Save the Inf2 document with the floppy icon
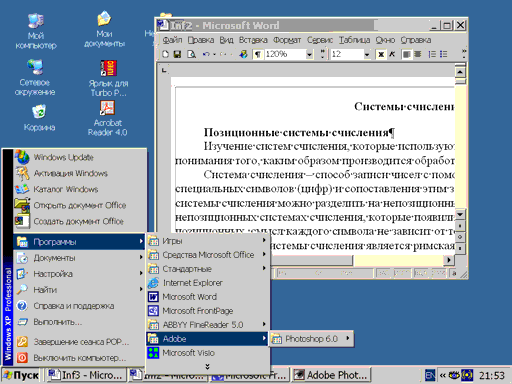Image resolution: width=512 pixels, height=384 pixels. click(x=178, y=54)
